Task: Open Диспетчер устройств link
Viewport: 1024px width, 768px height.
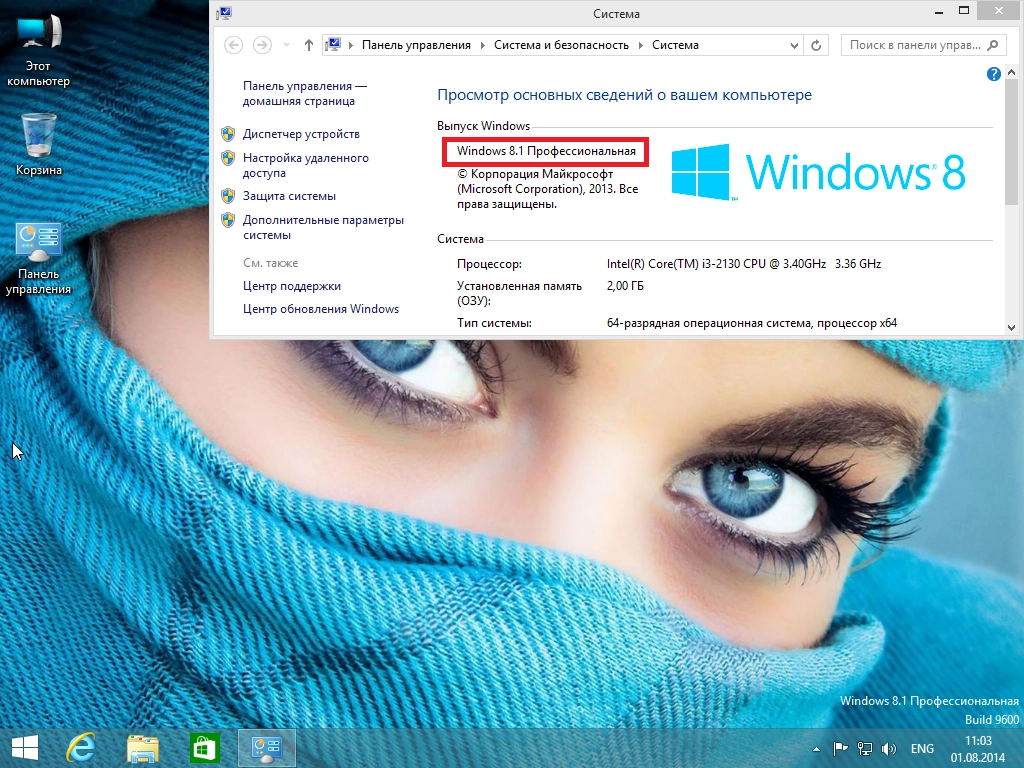Action: tap(301, 134)
